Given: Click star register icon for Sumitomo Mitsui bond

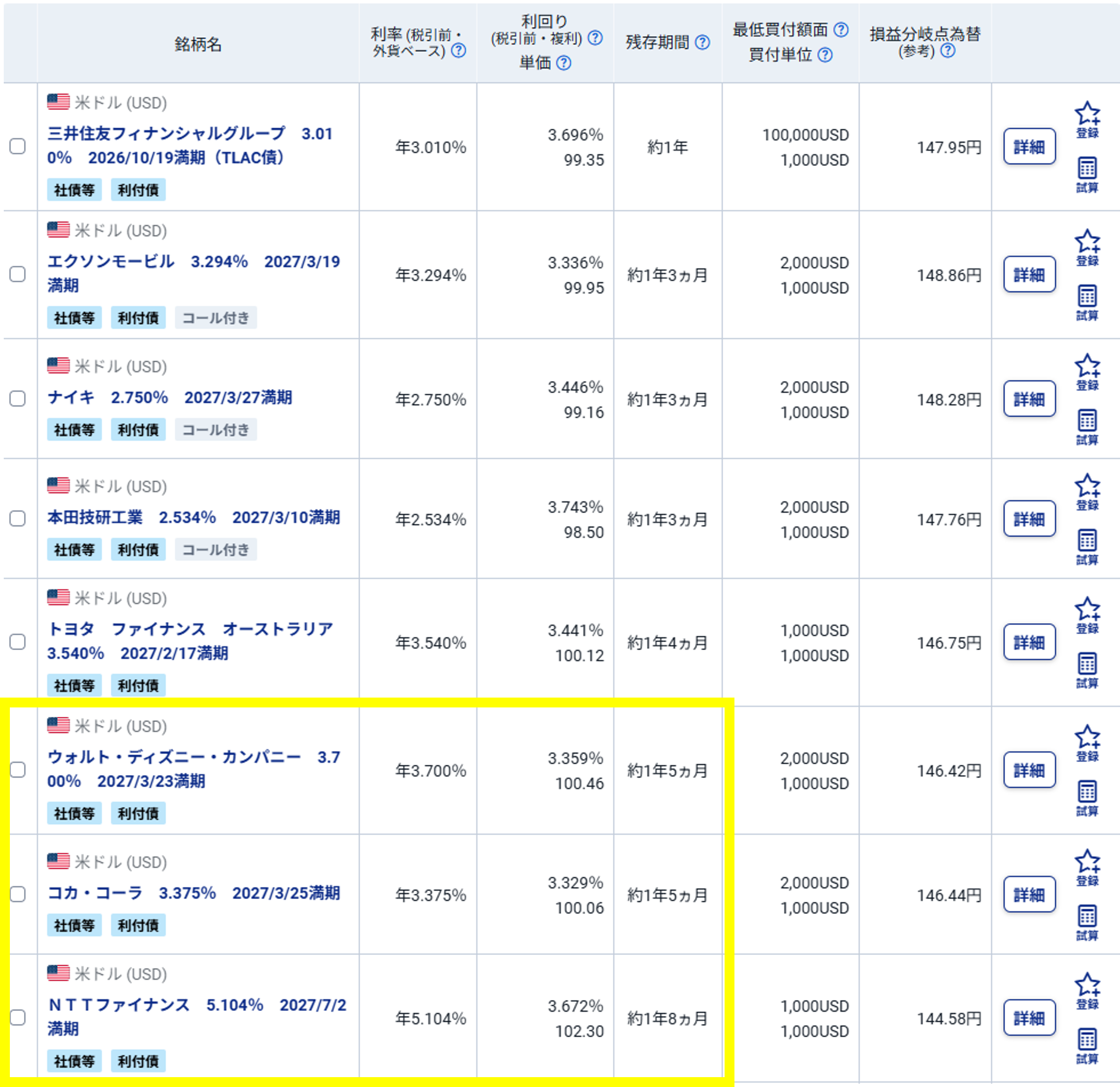Looking at the screenshot, I should pos(1087,114).
